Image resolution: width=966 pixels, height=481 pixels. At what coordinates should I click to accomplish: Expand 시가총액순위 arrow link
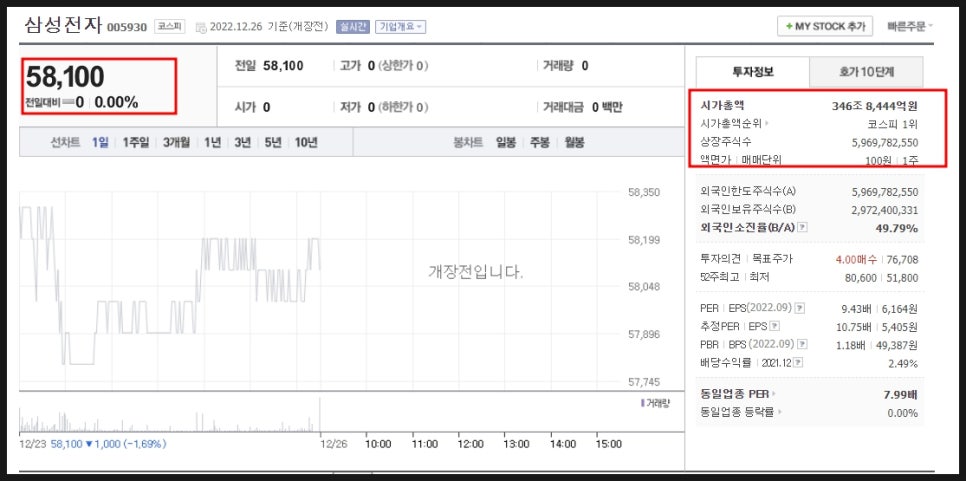[x=768, y=123]
